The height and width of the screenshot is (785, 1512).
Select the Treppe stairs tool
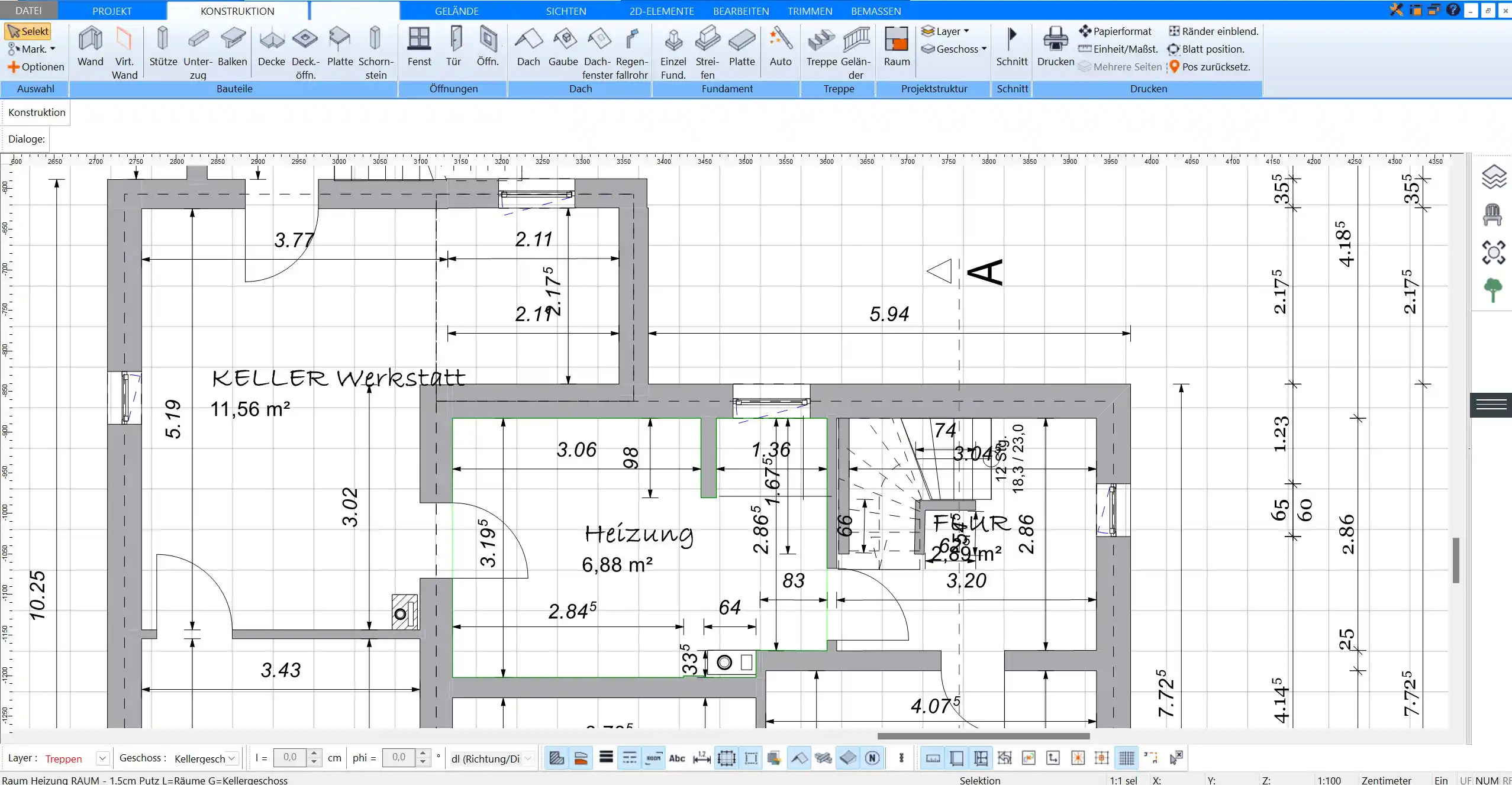point(821,46)
